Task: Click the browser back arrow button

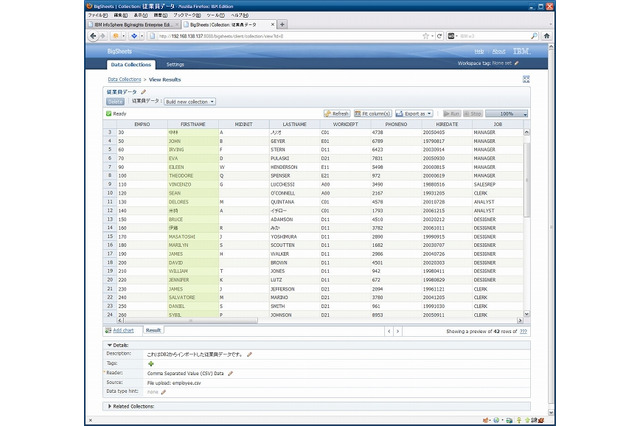Action: [93, 36]
